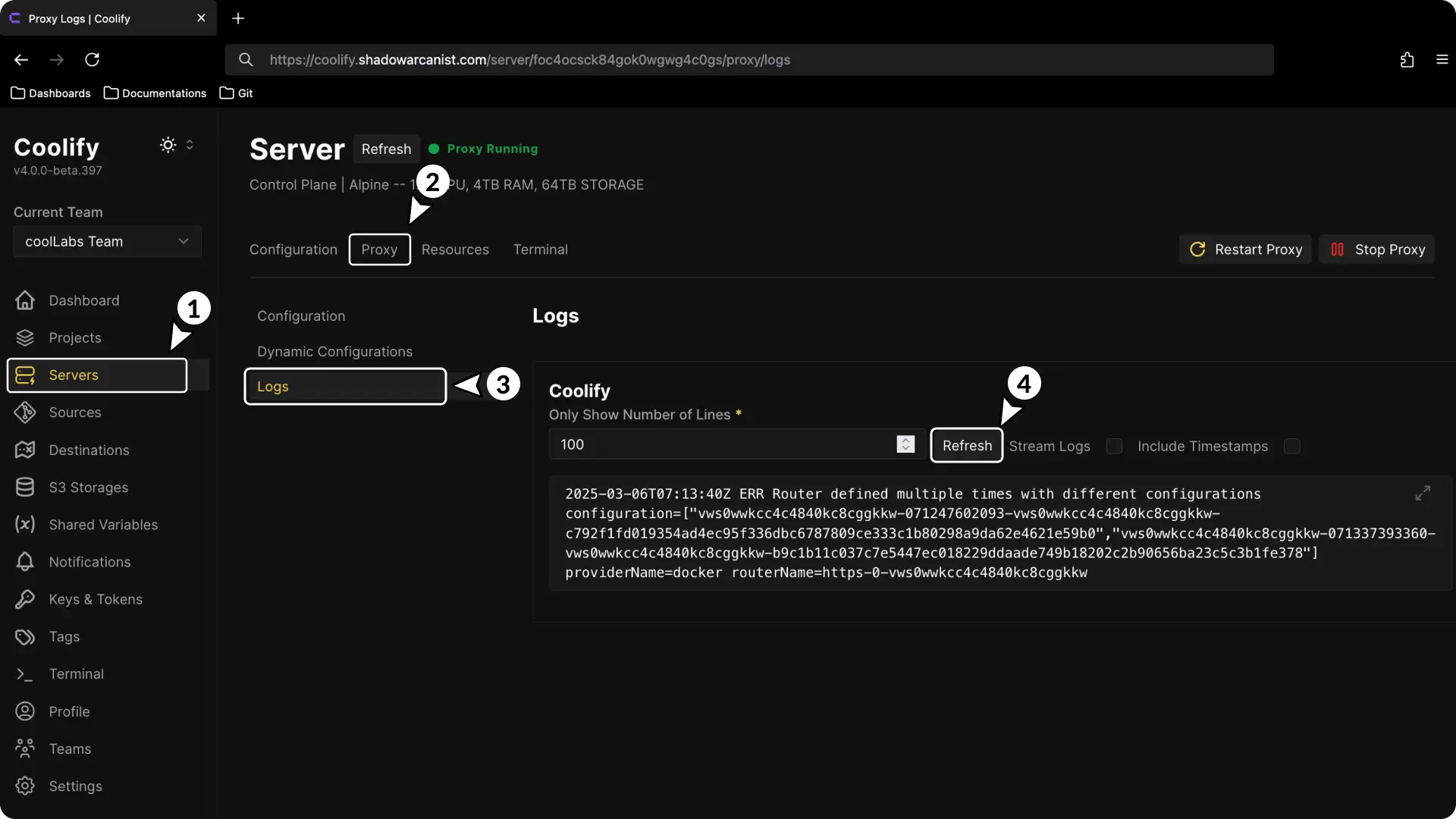Open the Notifications bell section
1456x819 pixels.
[89, 562]
